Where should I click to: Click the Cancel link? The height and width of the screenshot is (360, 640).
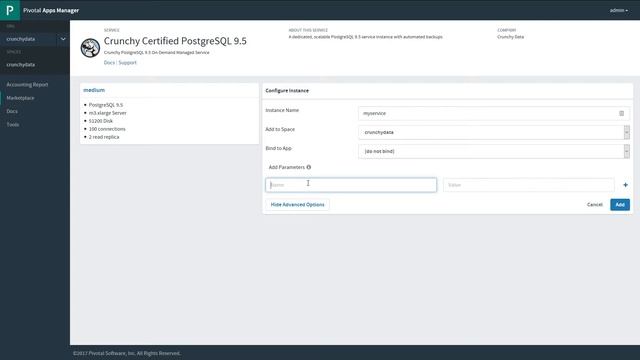tap(594, 204)
